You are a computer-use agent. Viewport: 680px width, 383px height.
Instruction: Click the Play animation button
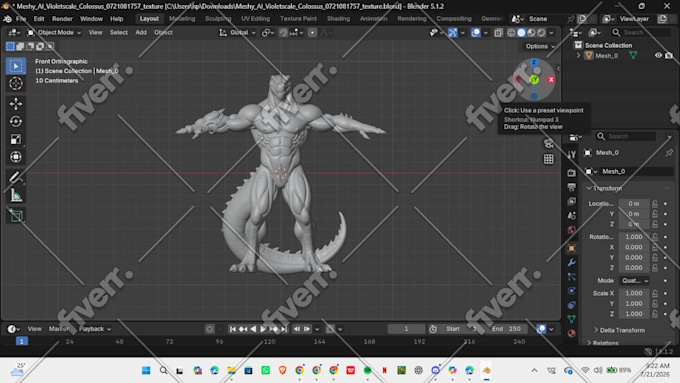263,329
